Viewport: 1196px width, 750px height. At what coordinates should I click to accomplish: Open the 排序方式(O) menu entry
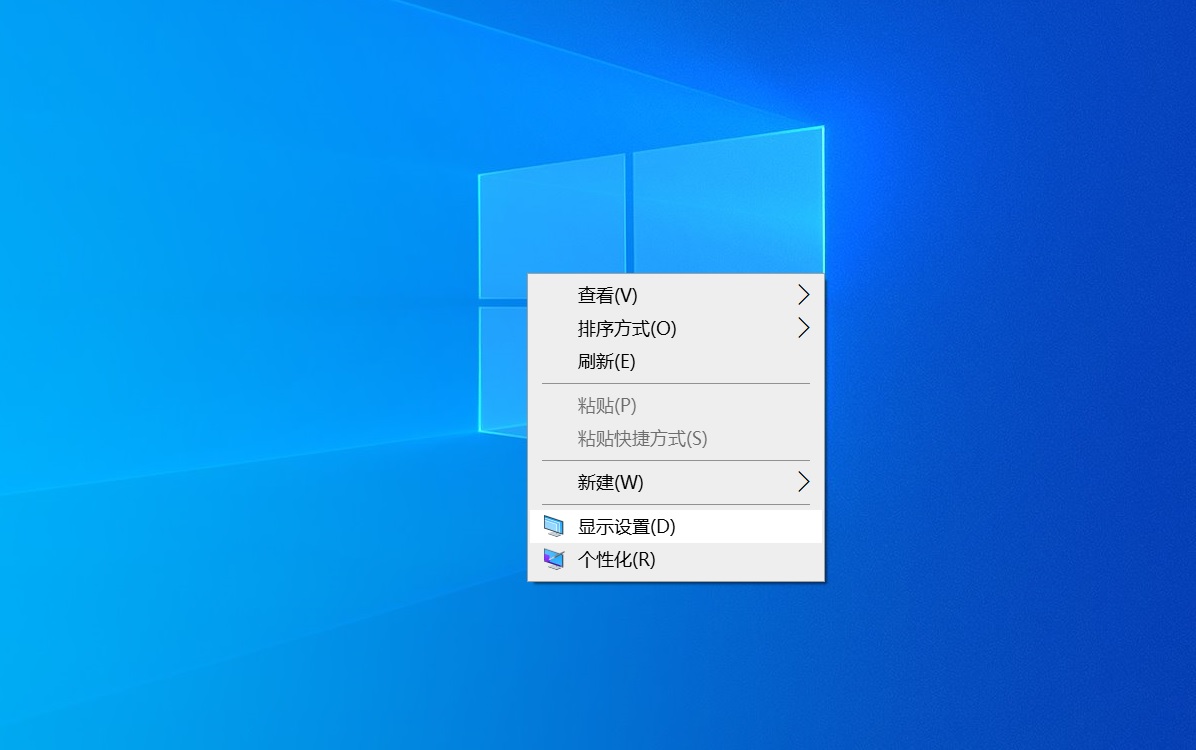[676, 328]
